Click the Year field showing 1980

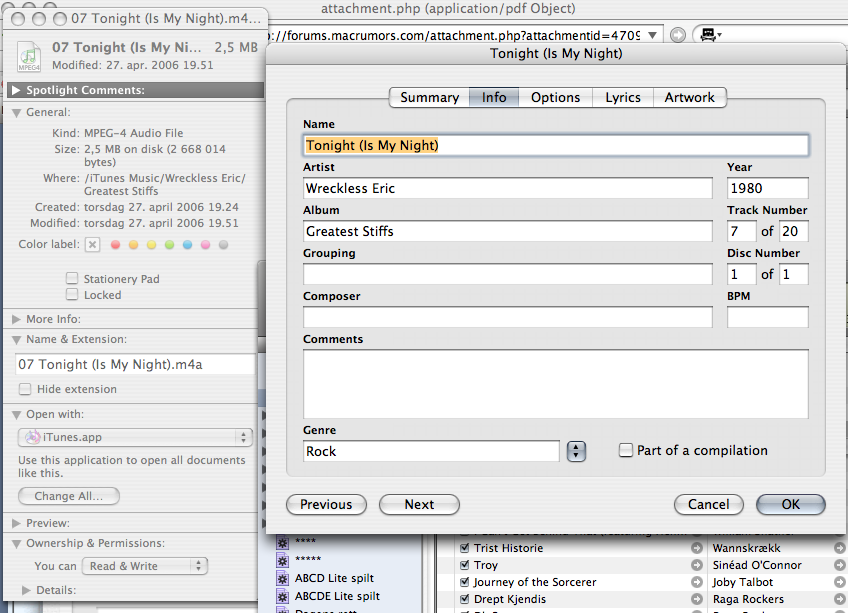(767, 188)
